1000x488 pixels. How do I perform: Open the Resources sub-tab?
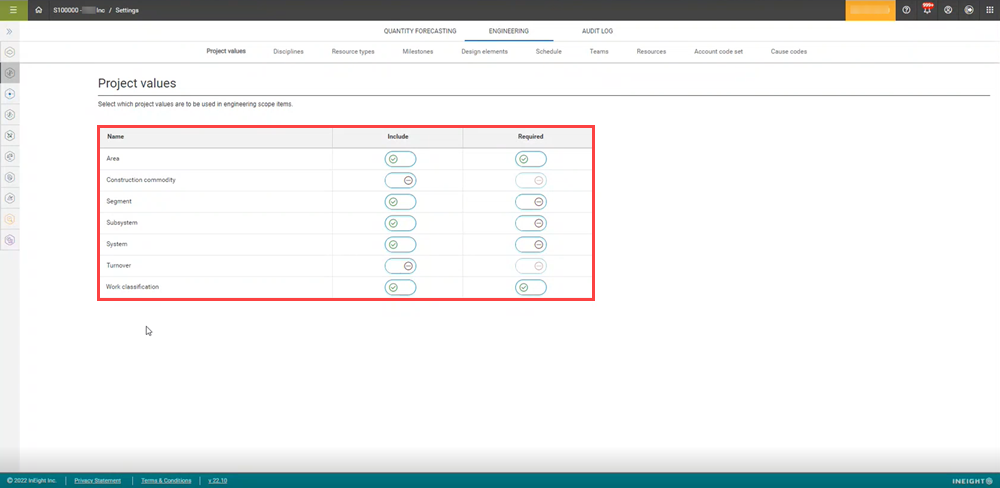[651, 52]
